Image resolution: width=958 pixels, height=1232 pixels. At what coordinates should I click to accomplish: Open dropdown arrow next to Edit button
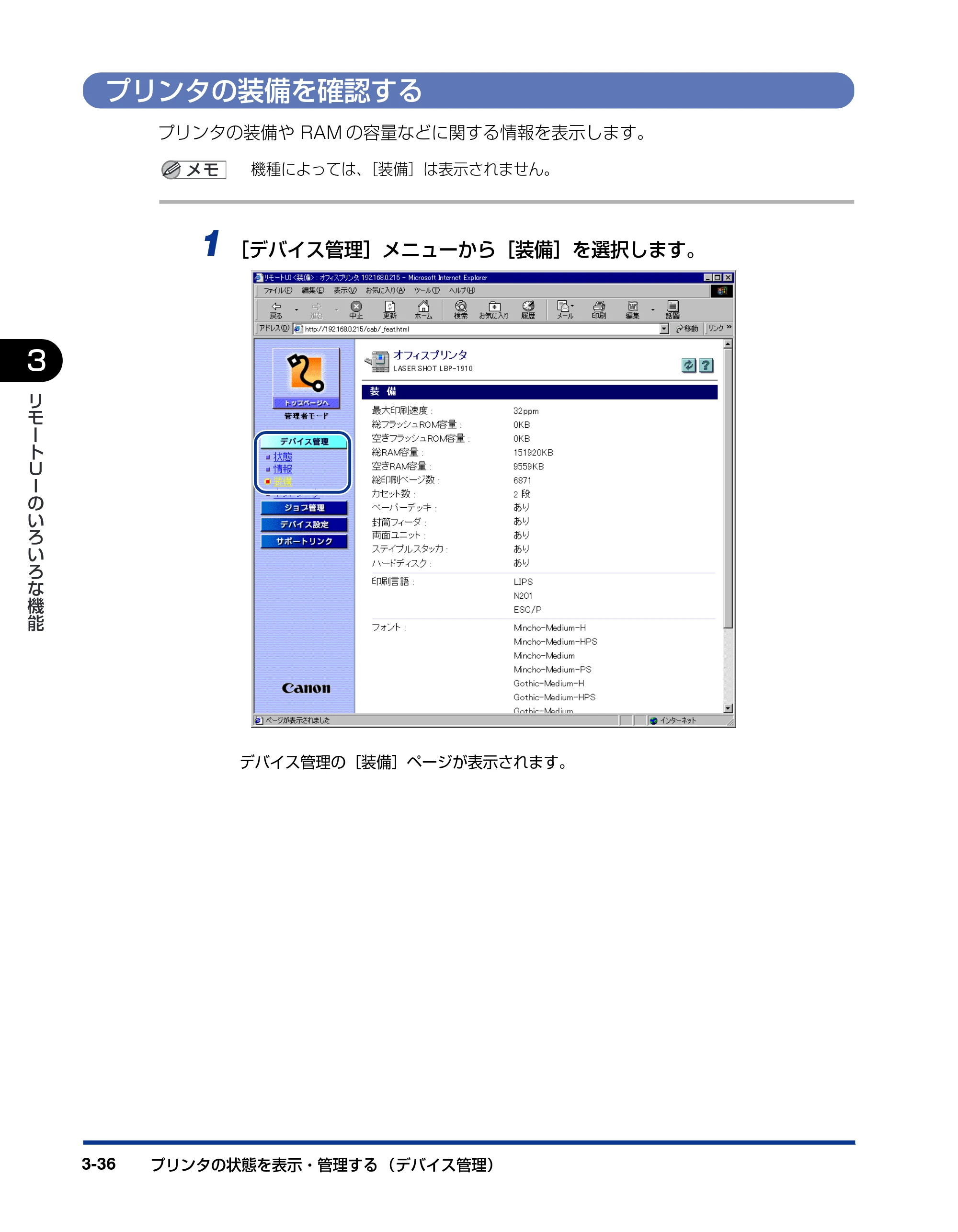coord(653,310)
